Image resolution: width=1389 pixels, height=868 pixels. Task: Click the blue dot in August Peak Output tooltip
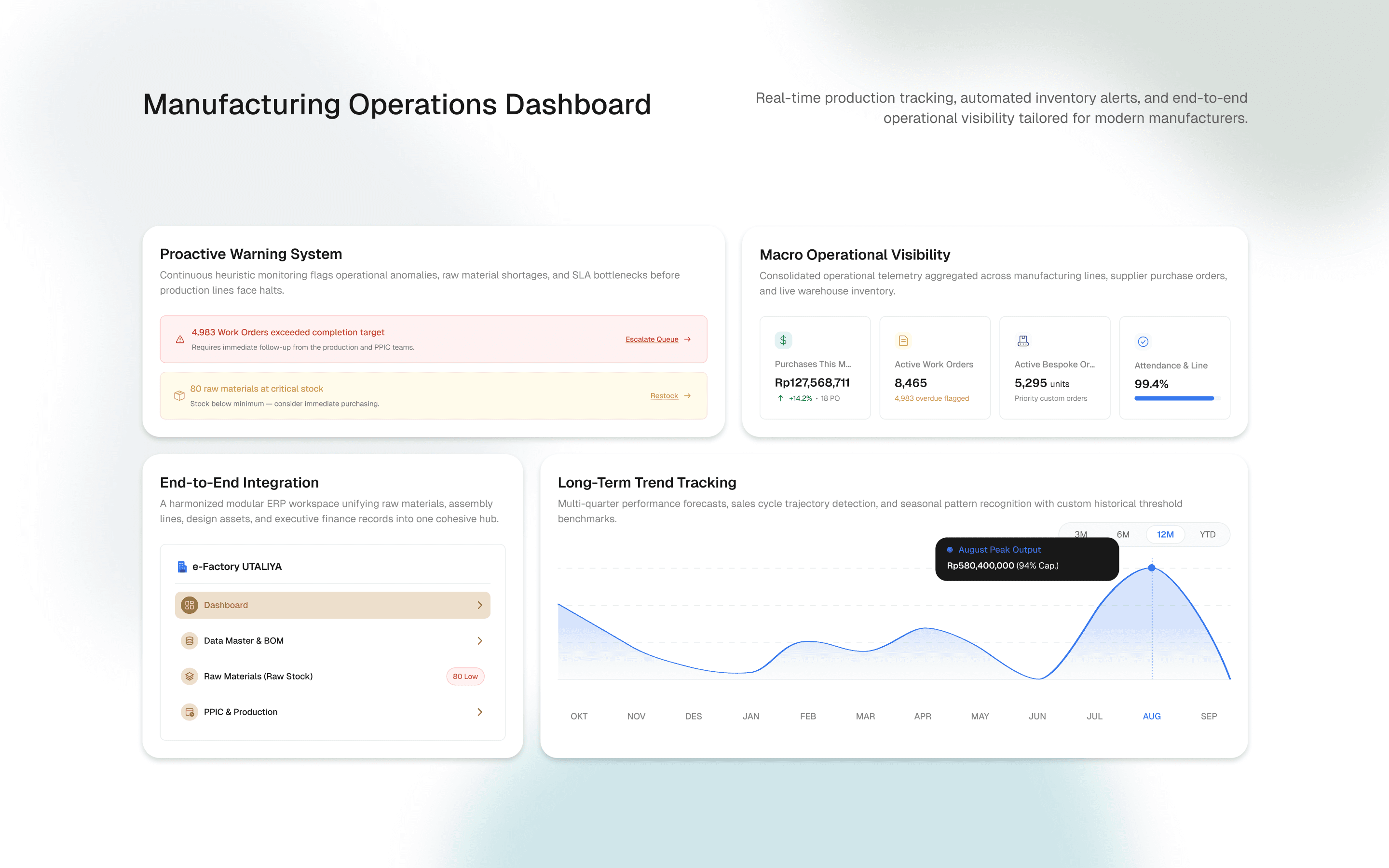(950, 549)
